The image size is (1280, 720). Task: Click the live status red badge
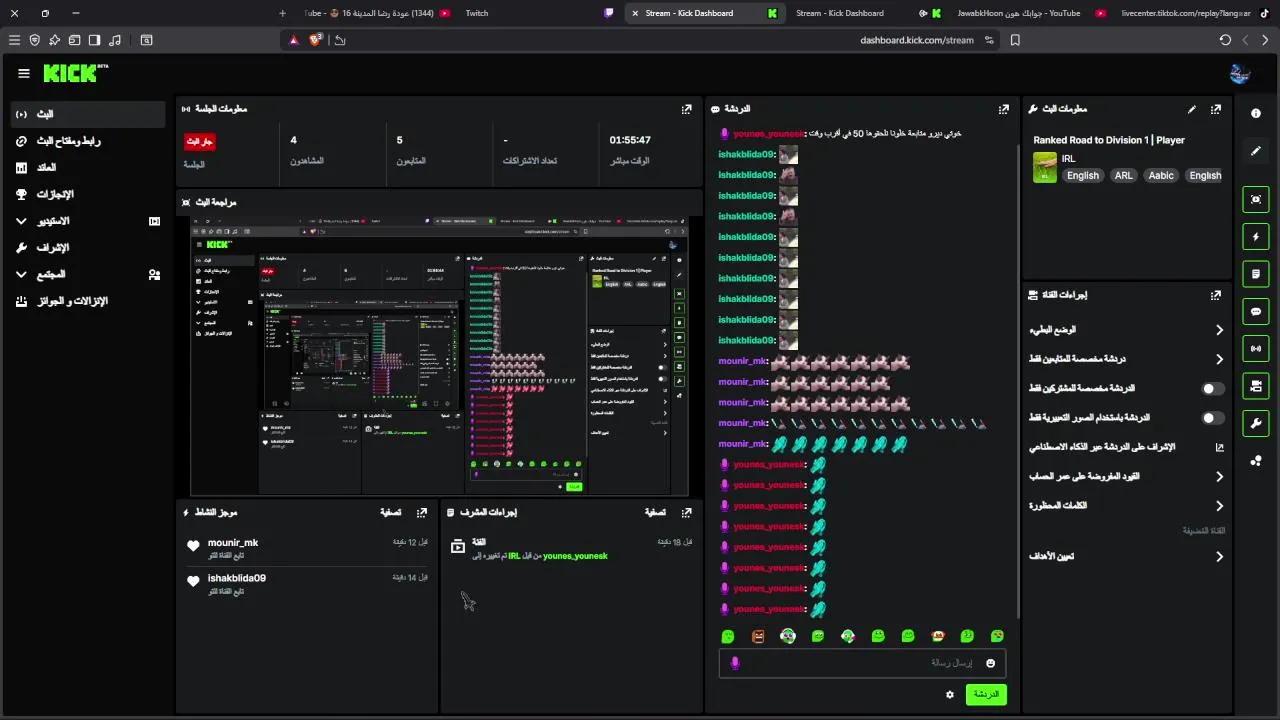[199, 141]
